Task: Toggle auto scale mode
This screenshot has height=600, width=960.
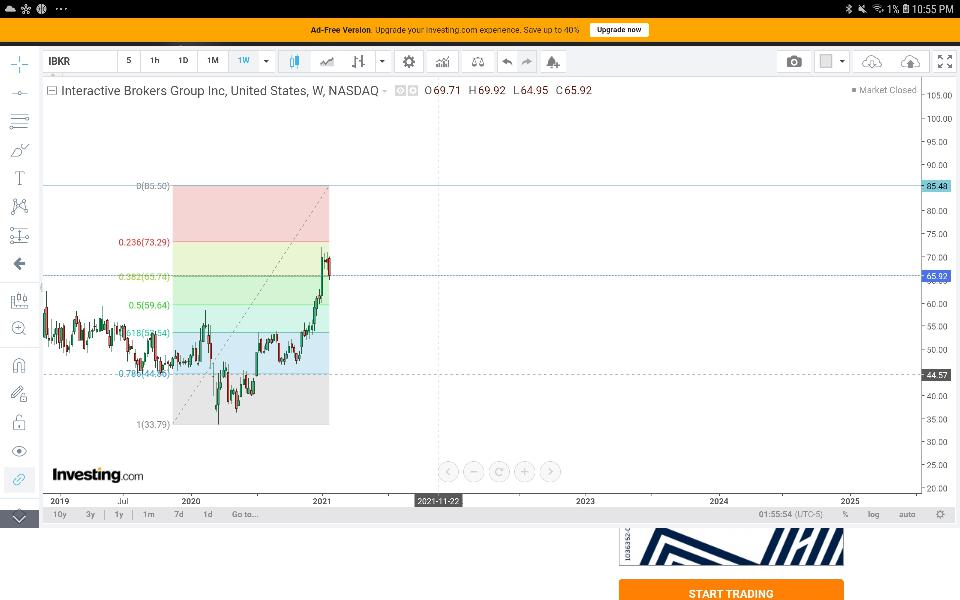Action: click(907, 514)
